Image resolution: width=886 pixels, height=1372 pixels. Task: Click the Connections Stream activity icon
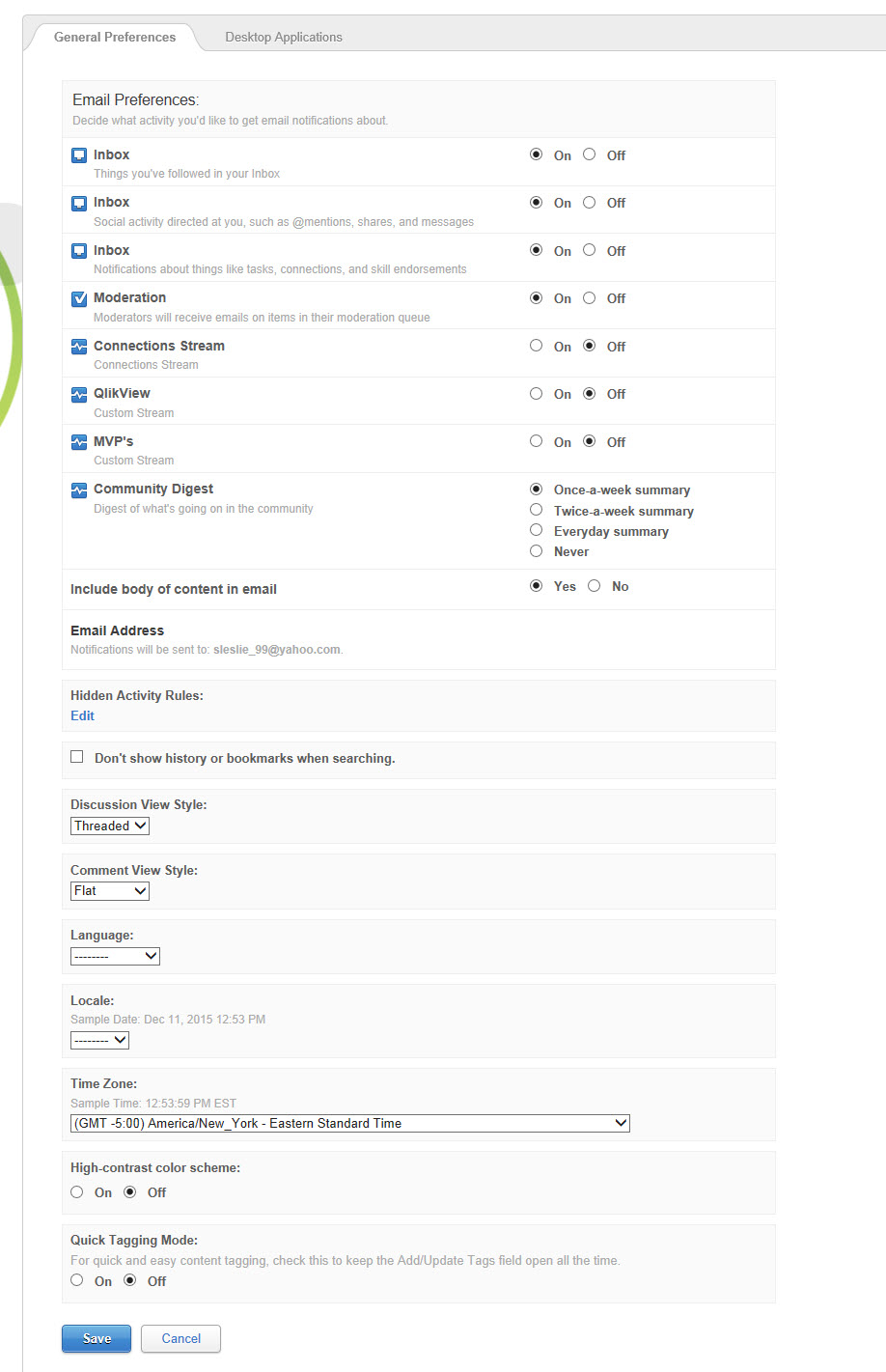coord(79,347)
